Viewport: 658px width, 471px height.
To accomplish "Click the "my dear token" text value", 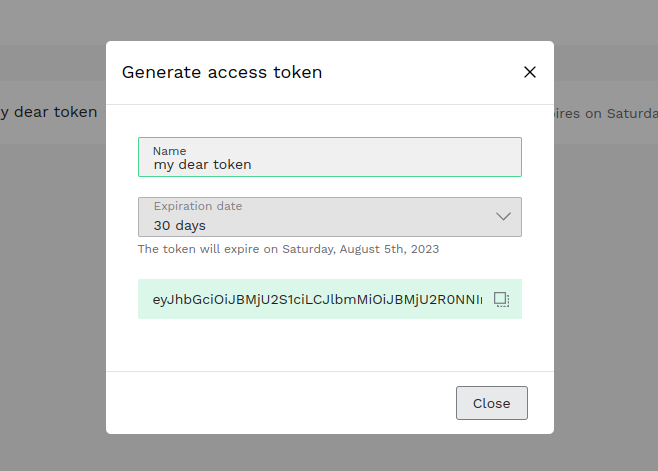I will click(202, 164).
